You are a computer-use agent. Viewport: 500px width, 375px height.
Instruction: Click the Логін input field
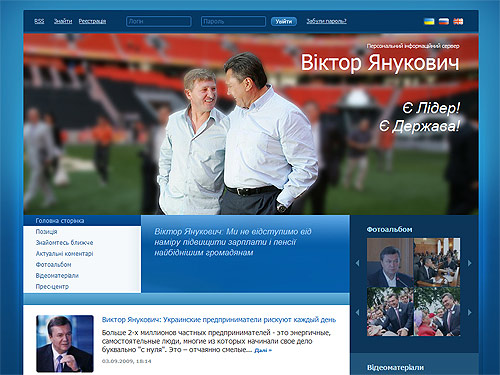[159, 21]
